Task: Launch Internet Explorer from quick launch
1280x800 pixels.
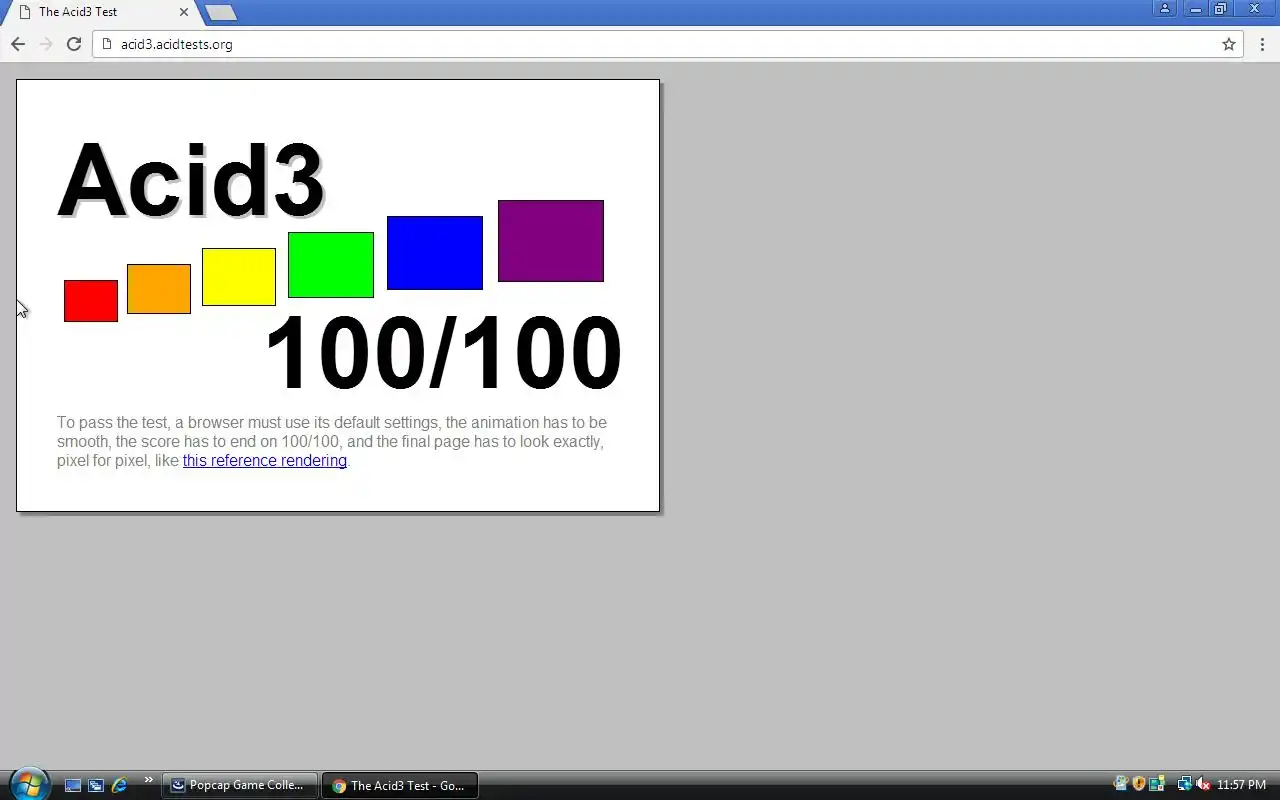Action: pos(119,786)
